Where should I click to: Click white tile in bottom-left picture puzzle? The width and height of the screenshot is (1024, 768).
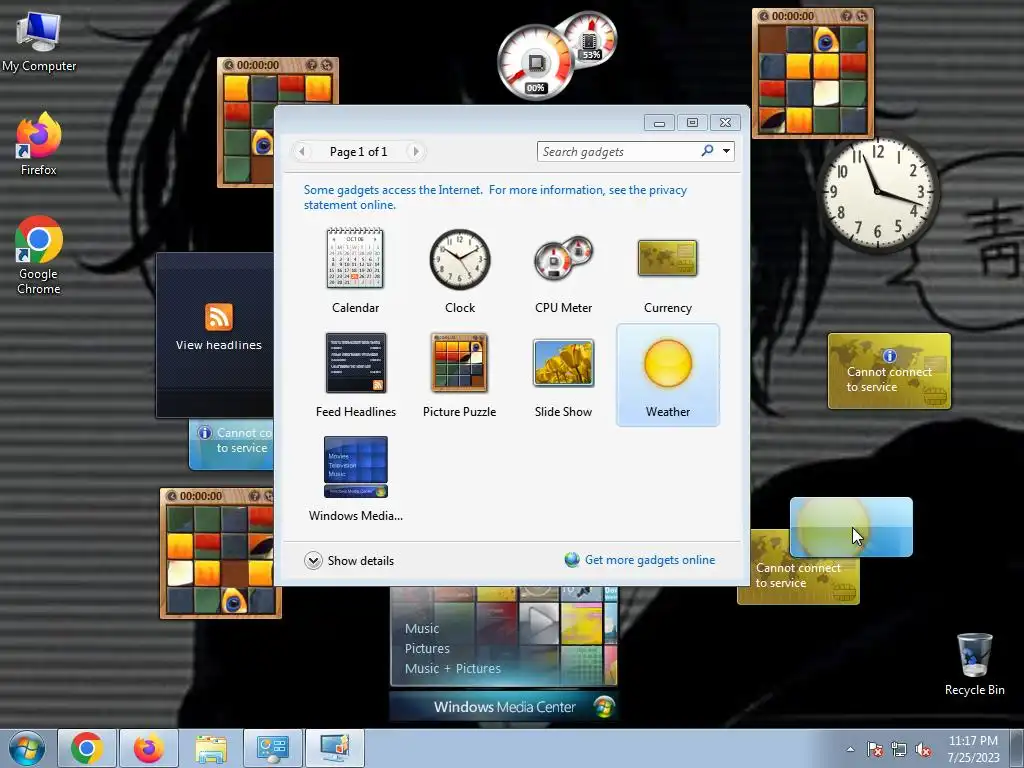click(180, 573)
